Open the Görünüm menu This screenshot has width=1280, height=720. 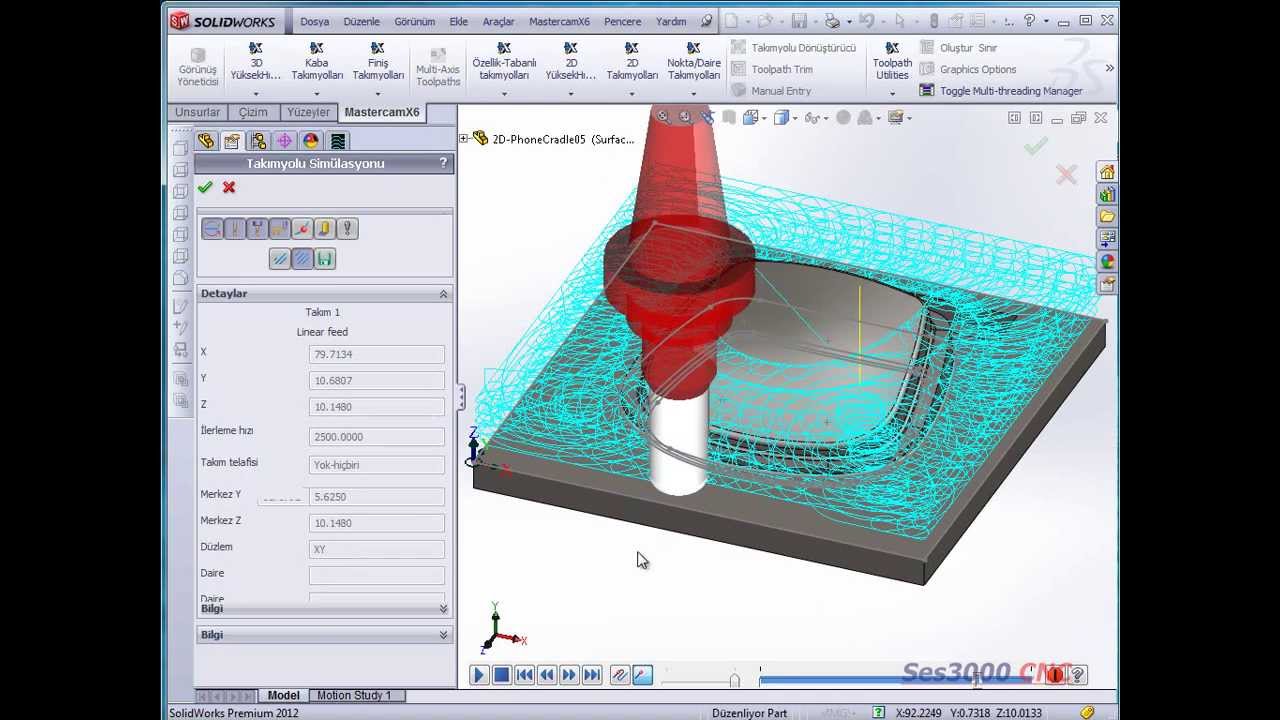point(414,21)
